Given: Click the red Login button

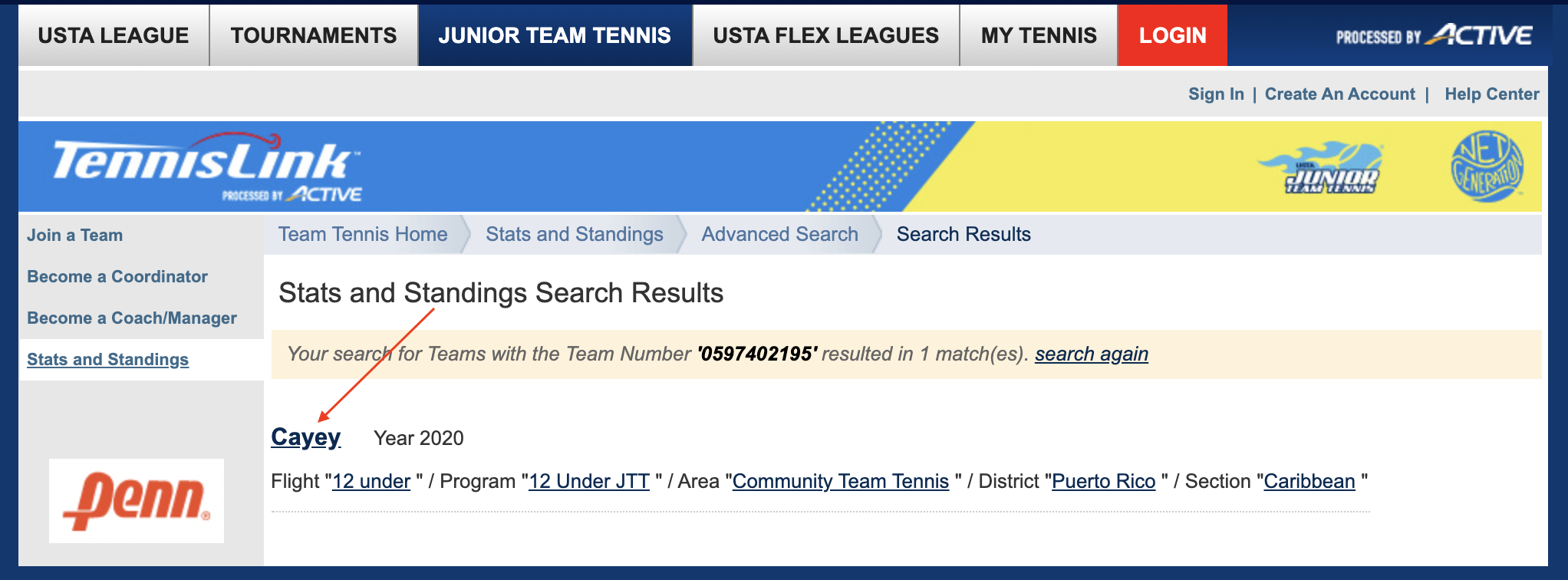Looking at the screenshot, I should click(x=1172, y=35).
